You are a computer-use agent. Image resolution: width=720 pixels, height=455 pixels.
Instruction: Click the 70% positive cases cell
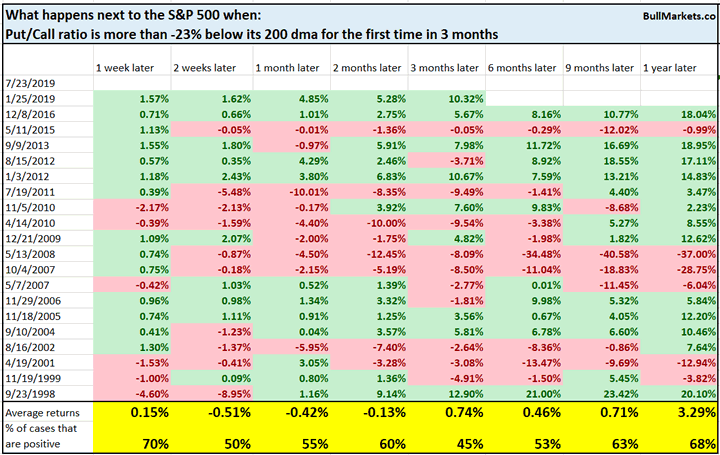click(x=150, y=442)
